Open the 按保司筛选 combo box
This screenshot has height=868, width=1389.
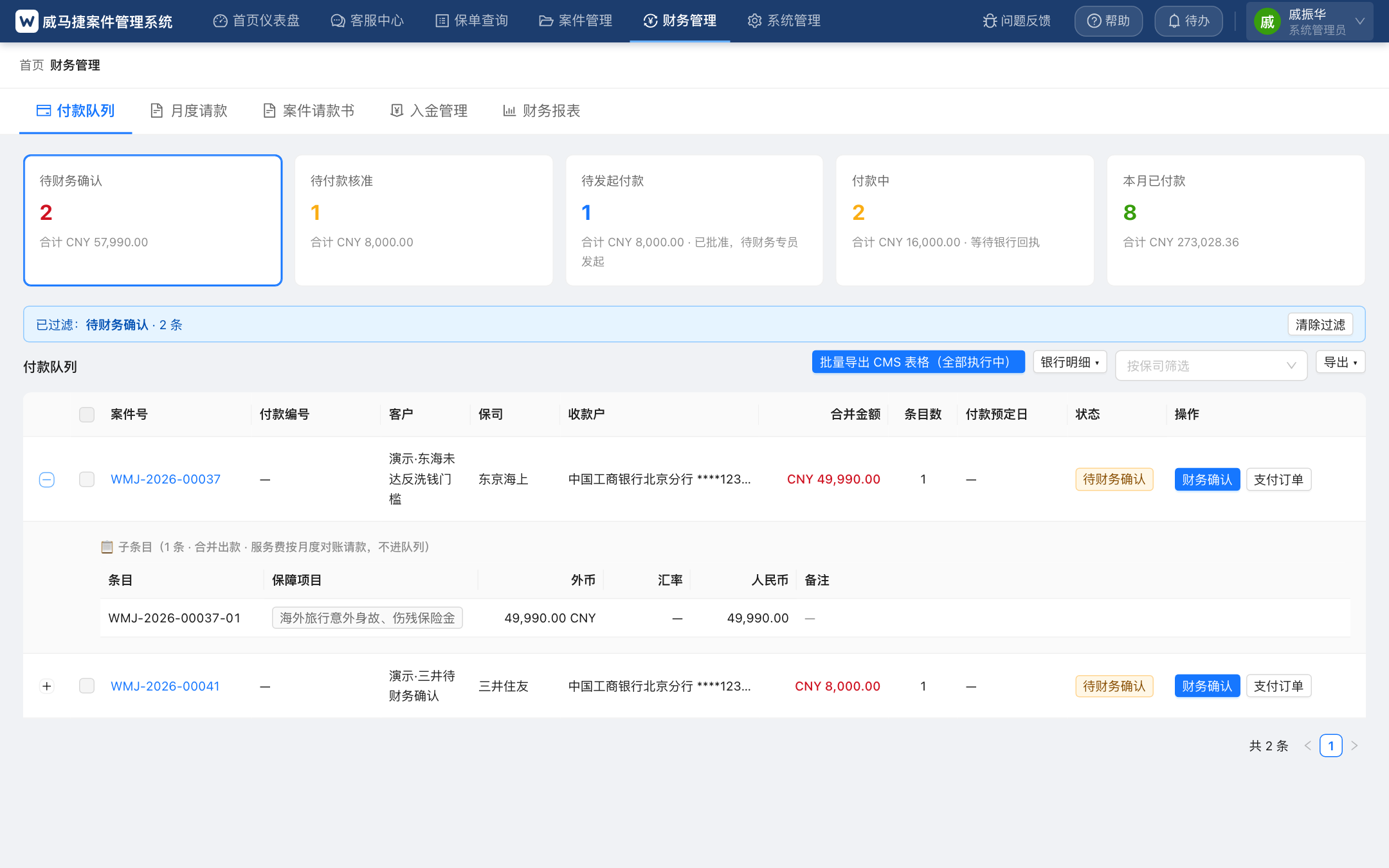(1211, 365)
